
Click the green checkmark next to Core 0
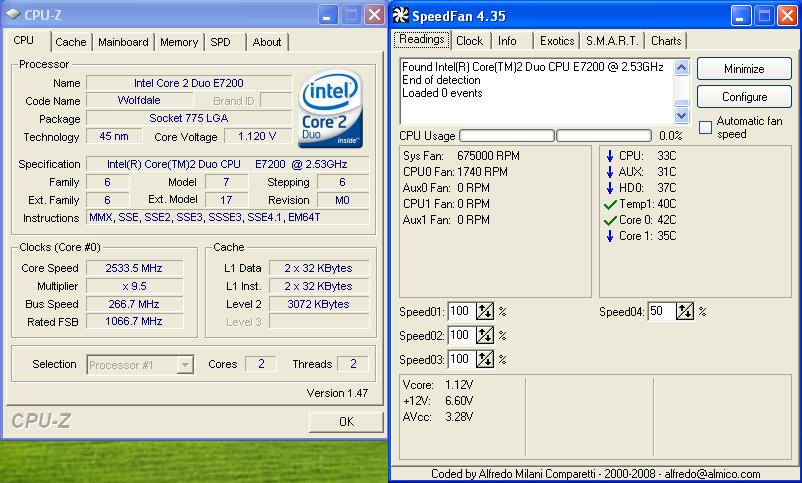pos(610,220)
